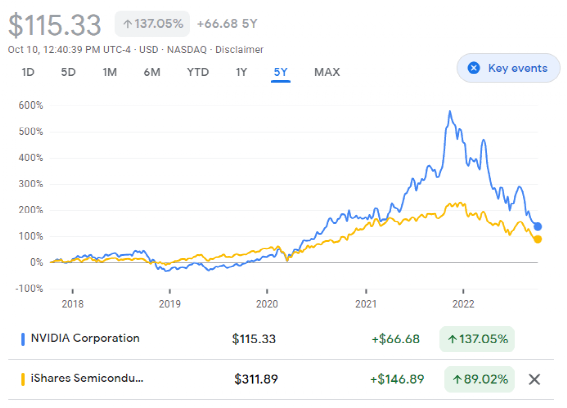Click the yellow iShares endpoint dot on chart
The width and height of the screenshot is (567, 408).
tap(538, 239)
